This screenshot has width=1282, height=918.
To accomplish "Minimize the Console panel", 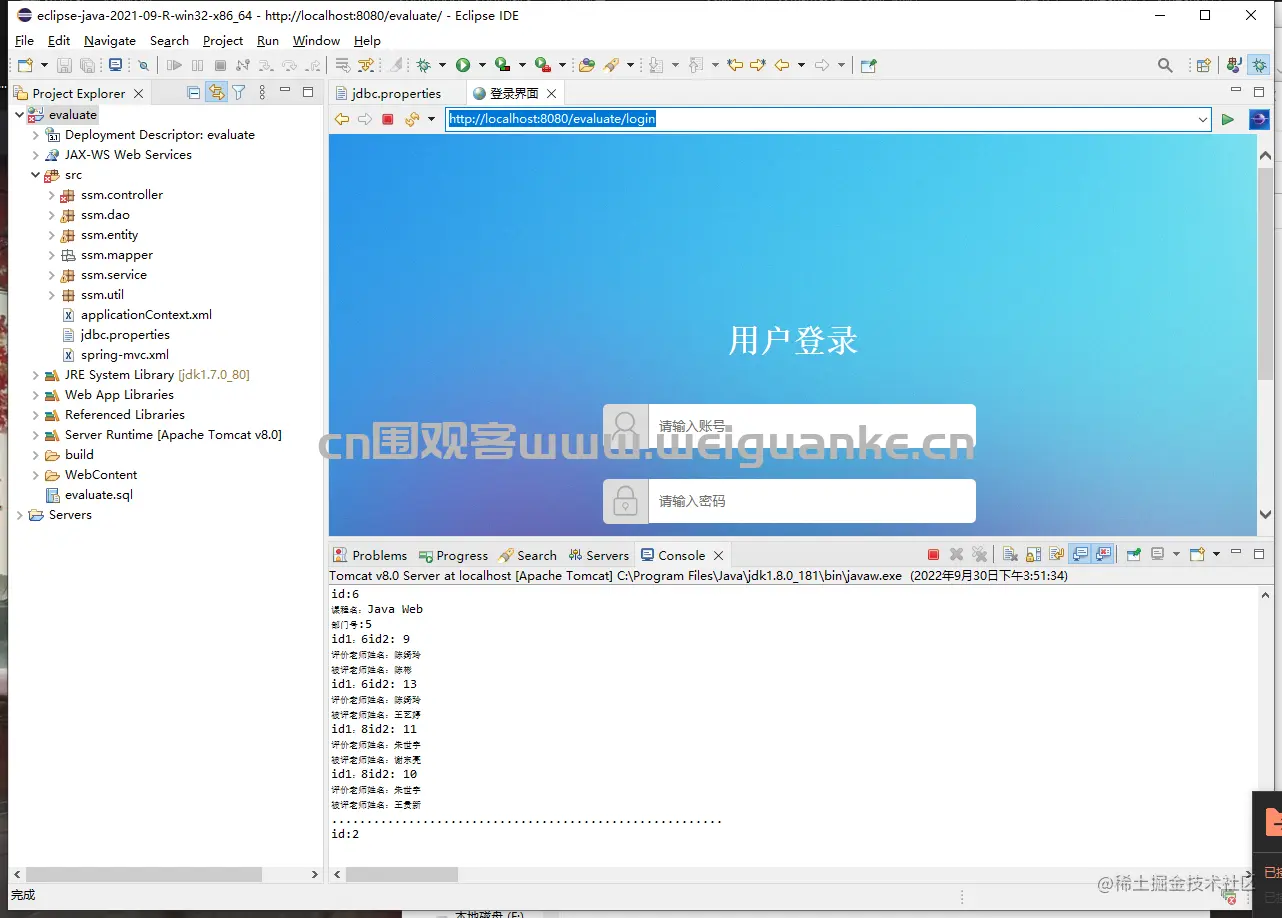I will tap(1237, 552).
